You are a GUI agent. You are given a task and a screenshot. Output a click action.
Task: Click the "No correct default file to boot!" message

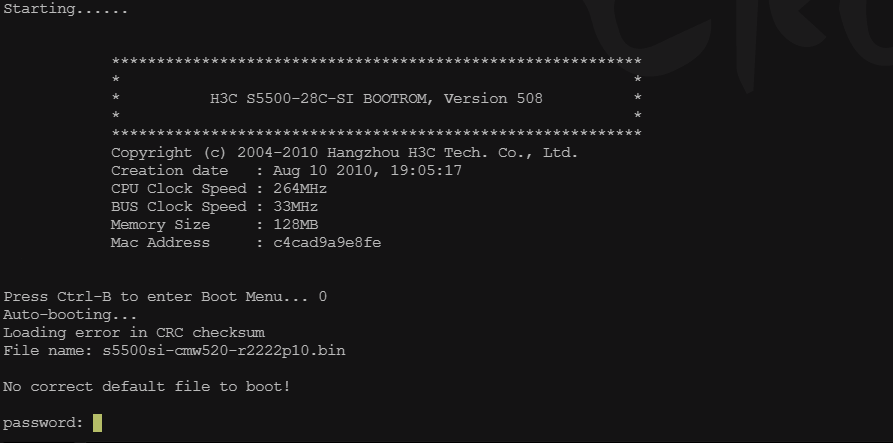coord(146,387)
